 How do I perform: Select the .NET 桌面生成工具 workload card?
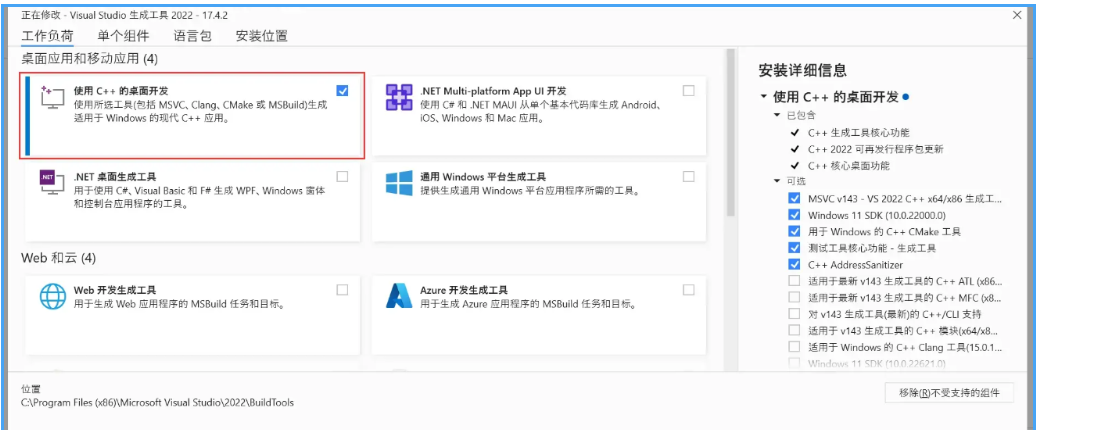[x=193, y=202]
